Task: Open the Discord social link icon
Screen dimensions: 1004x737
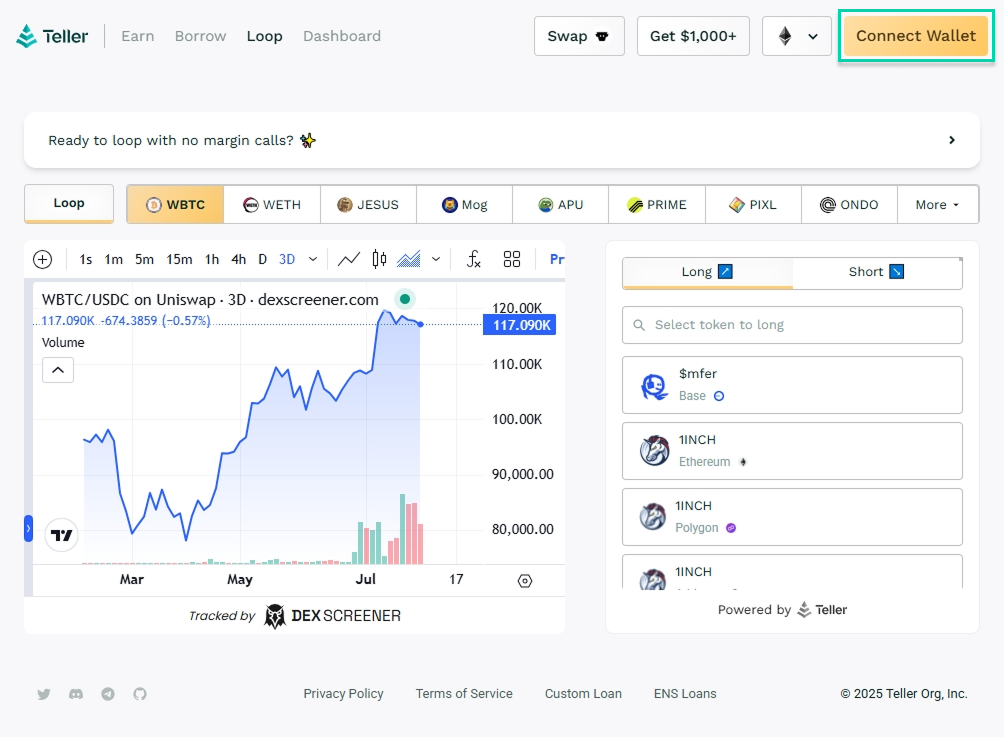Action: (76, 694)
